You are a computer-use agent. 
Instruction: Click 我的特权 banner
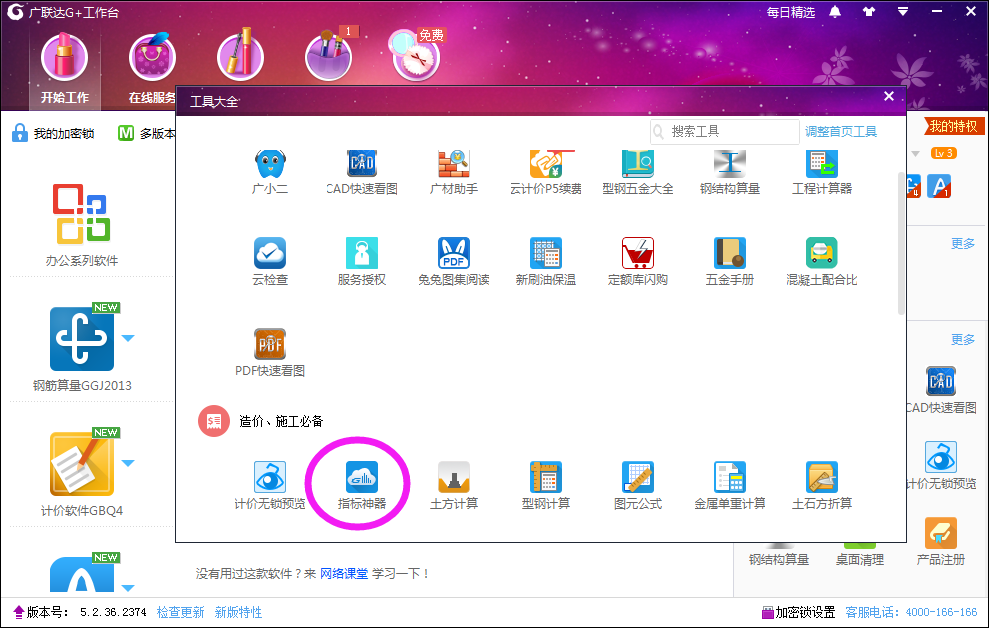pos(952,126)
